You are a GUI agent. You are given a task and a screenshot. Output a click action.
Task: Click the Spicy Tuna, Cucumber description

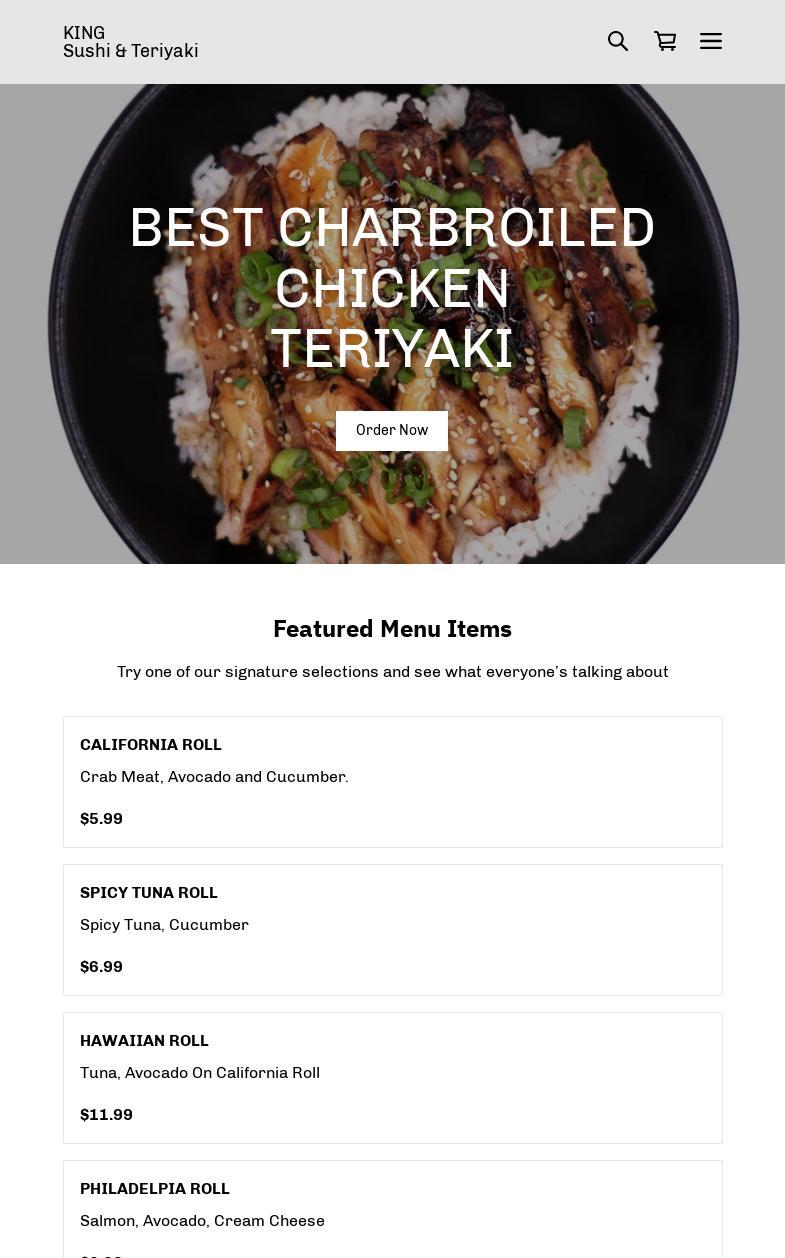point(164,925)
